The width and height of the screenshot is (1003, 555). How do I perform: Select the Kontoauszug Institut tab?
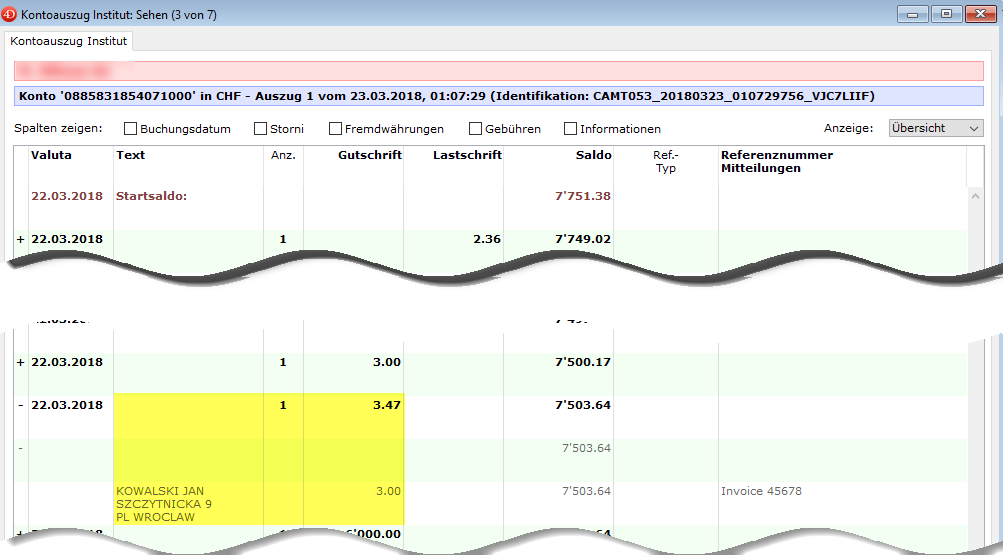[68, 41]
